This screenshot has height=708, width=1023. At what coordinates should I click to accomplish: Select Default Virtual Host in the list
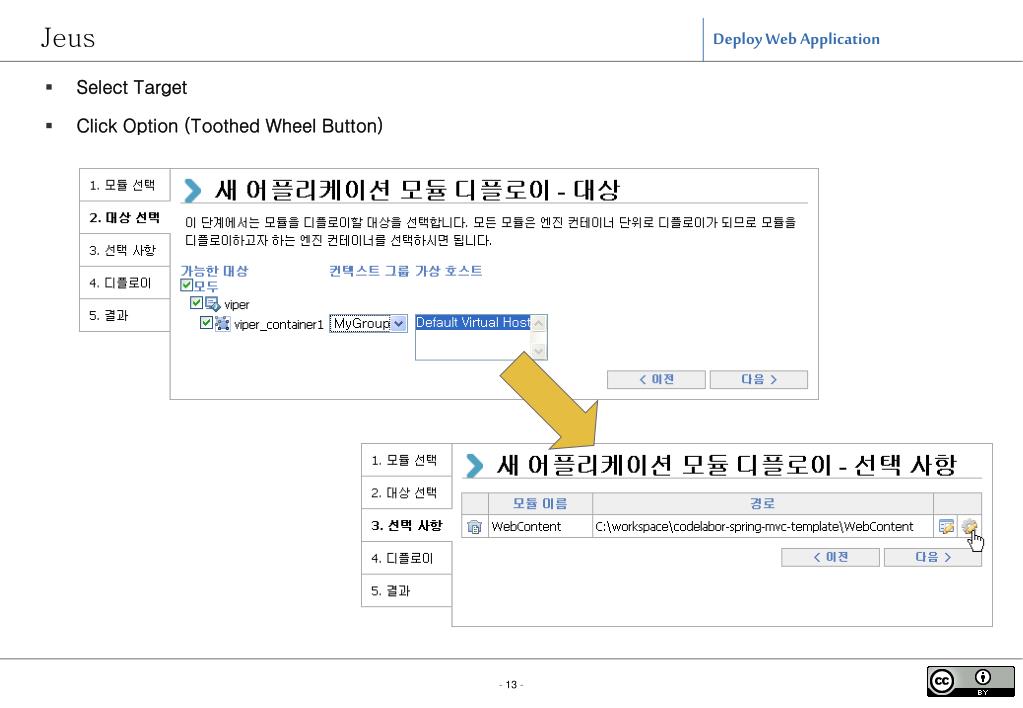click(x=473, y=322)
